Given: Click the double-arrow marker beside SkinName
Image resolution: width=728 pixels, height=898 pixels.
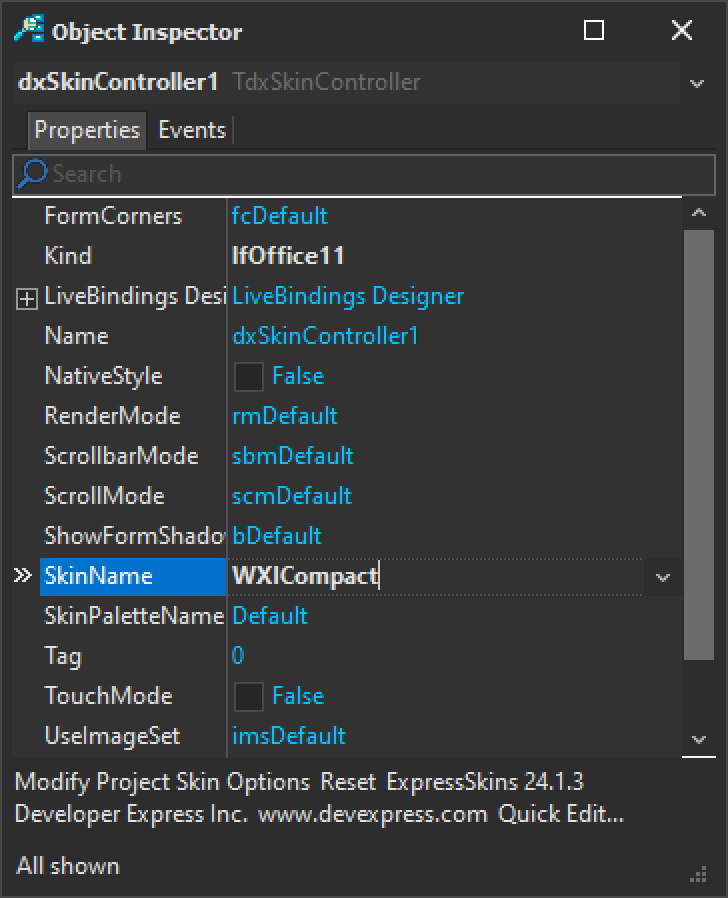Looking at the screenshot, I should 22,576.
